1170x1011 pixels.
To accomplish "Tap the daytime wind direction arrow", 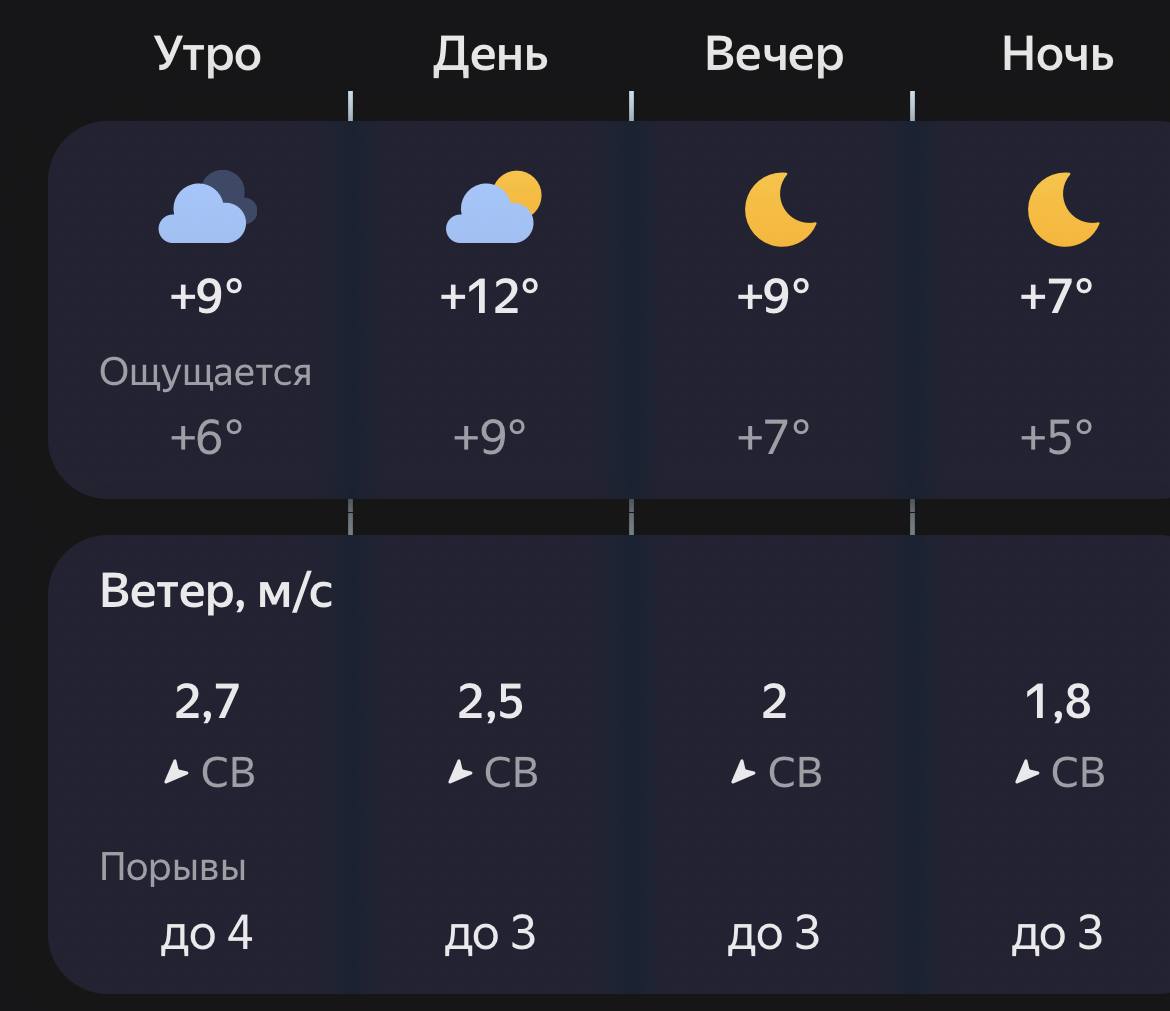I will click(459, 772).
